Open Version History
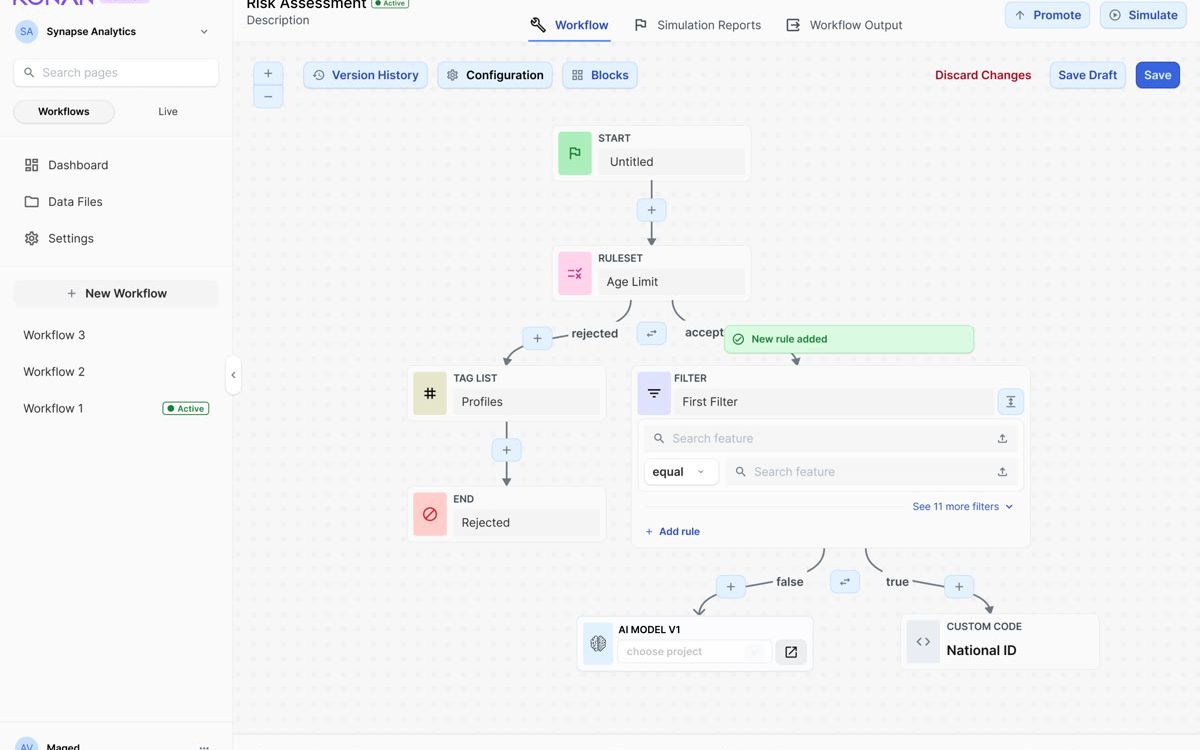Viewport: 1200px width, 750px height. pos(365,75)
